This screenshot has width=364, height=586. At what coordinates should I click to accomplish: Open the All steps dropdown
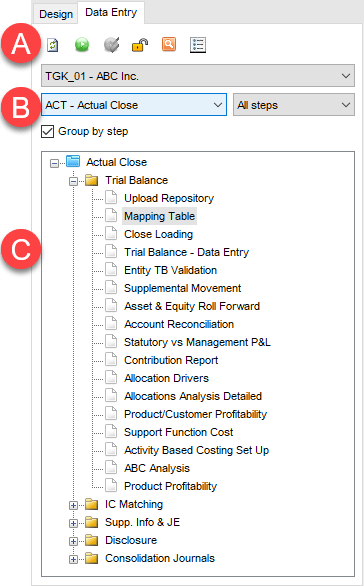[294, 105]
